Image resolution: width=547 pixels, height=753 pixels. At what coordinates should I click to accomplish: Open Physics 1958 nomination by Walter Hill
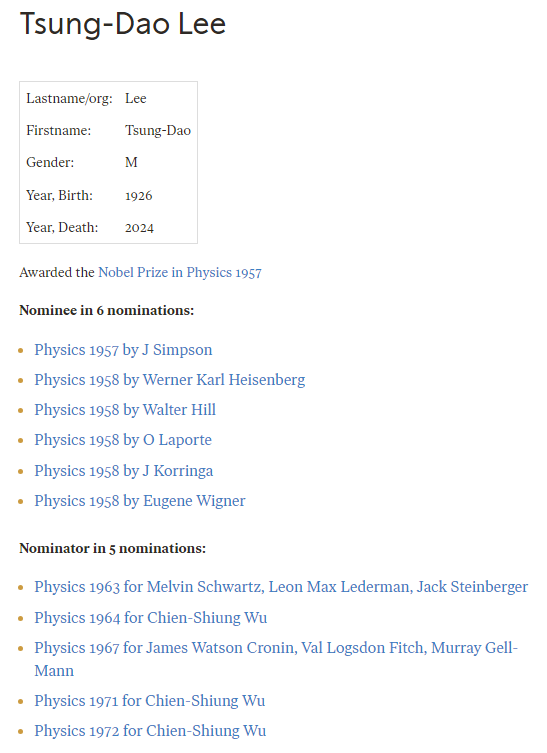pos(125,410)
